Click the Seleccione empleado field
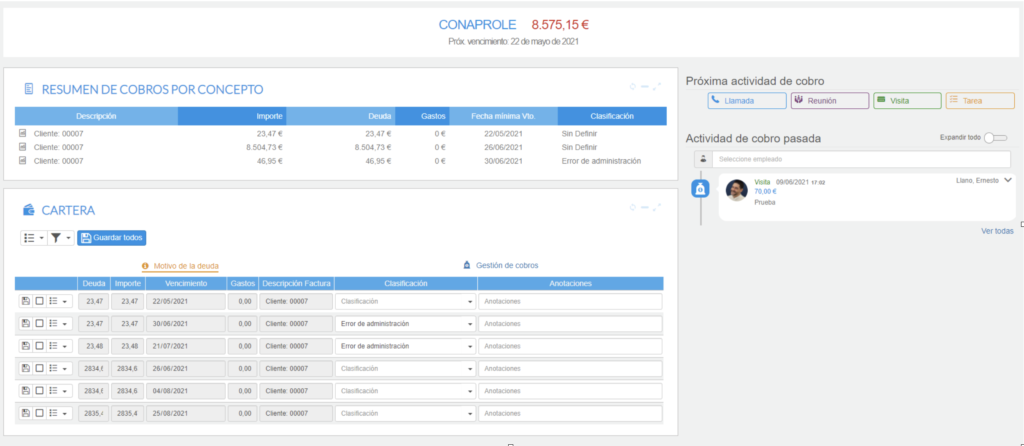Image resolution: width=1024 pixels, height=446 pixels. coord(861,159)
